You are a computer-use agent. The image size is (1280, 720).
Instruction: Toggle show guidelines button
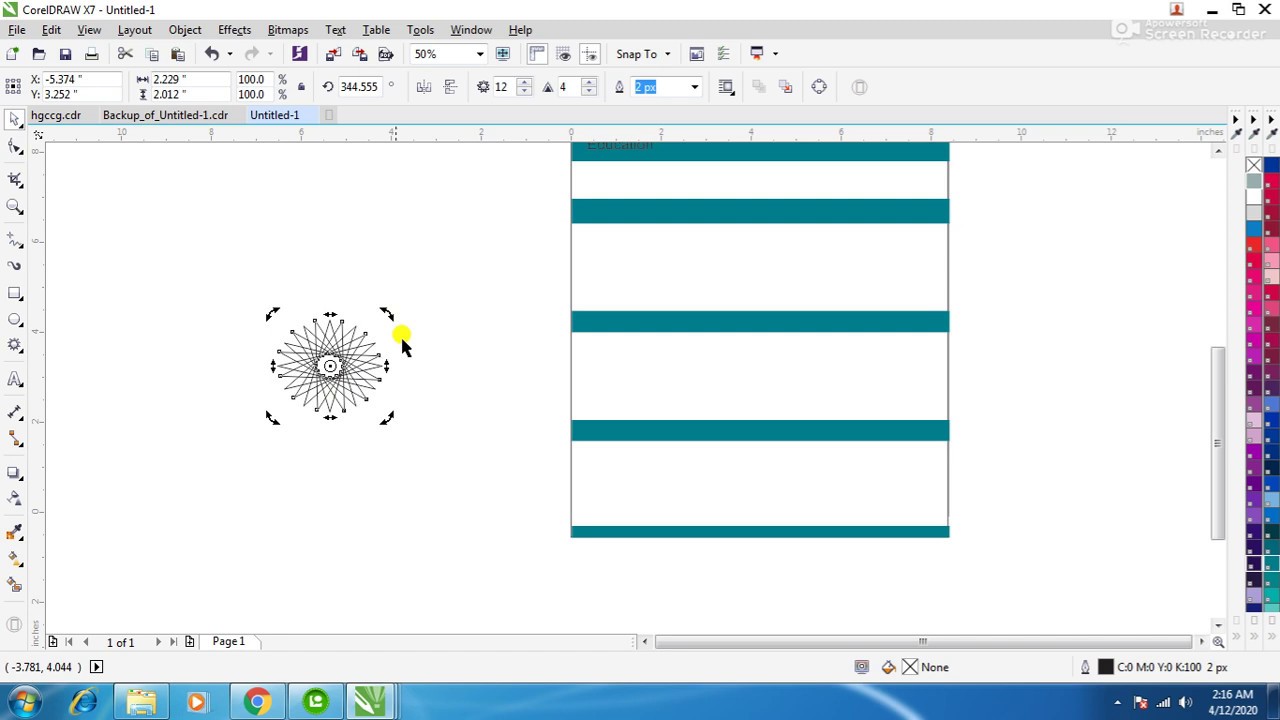tap(589, 54)
